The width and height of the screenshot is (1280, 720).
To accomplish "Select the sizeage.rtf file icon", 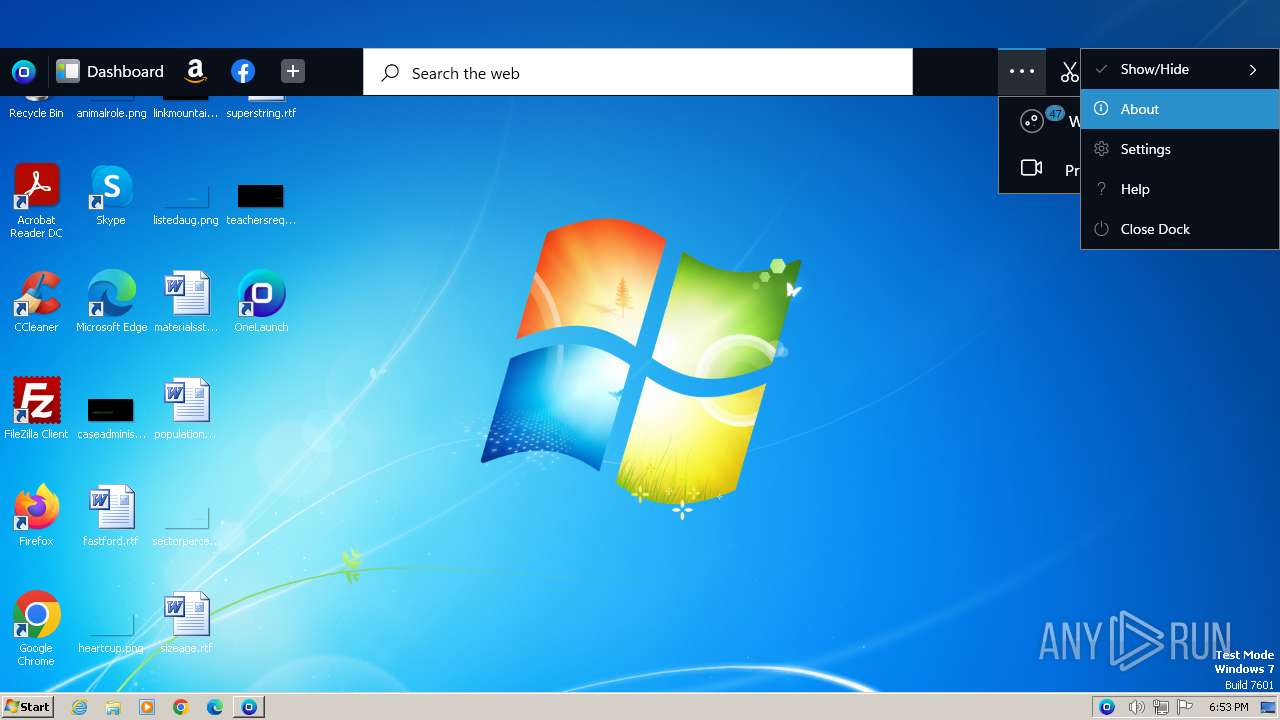I will tap(186, 622).
